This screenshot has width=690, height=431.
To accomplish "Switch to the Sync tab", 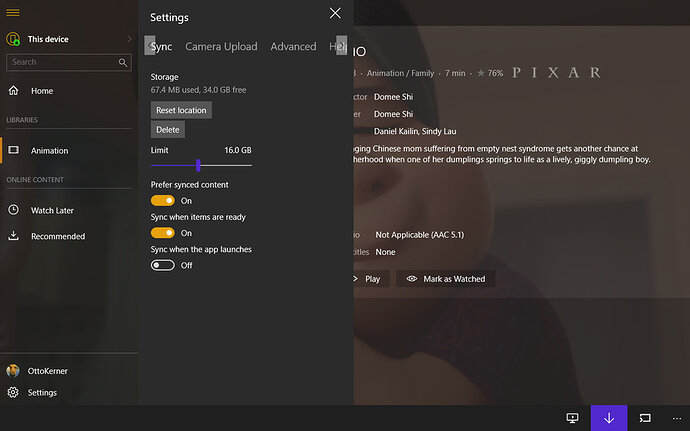I will point(163,47).
